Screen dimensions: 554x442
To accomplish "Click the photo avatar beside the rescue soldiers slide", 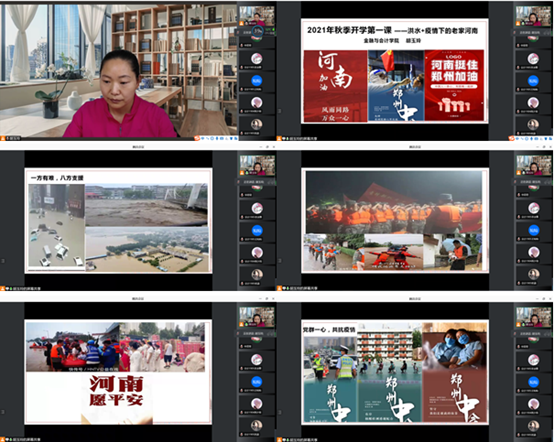I will click(534, 274).
